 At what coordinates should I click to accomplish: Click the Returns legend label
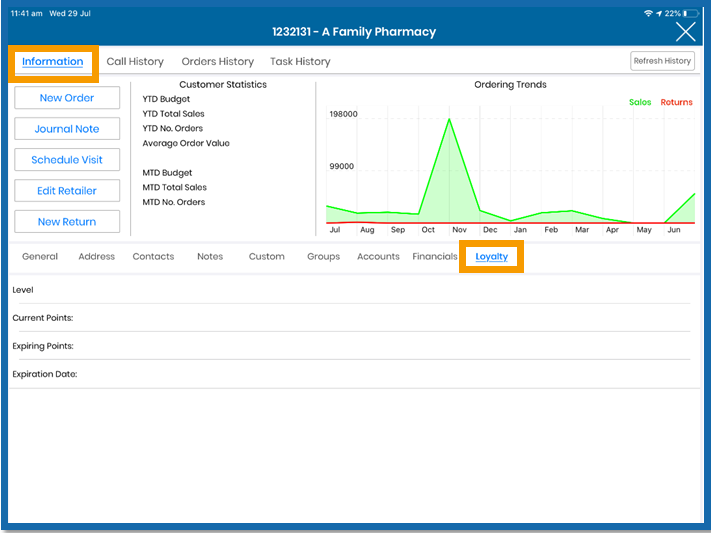click(676, 102)
